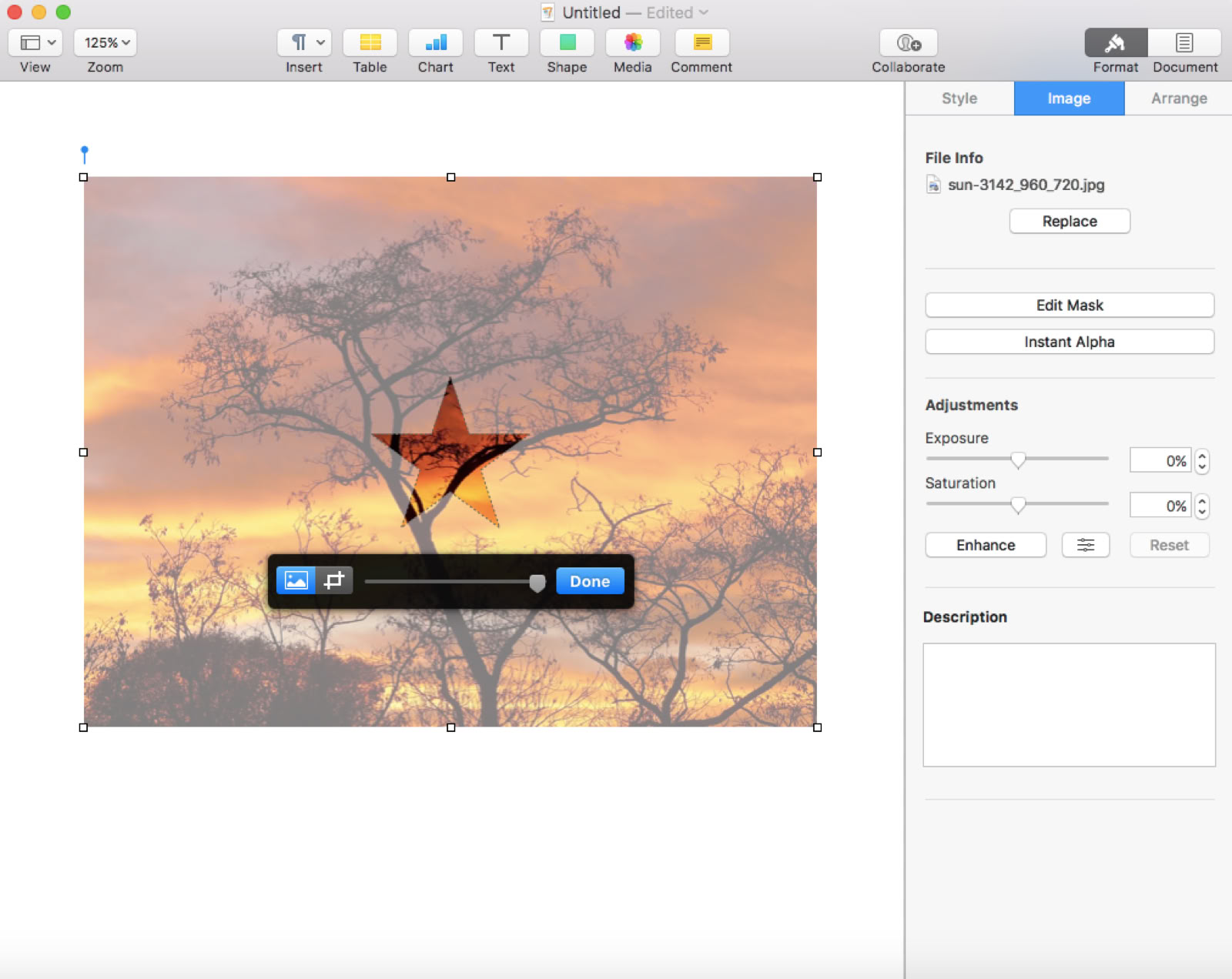Open the Shape picker
The height and width of the screenshot is (979, 1232).
click(x=567, y=43)
